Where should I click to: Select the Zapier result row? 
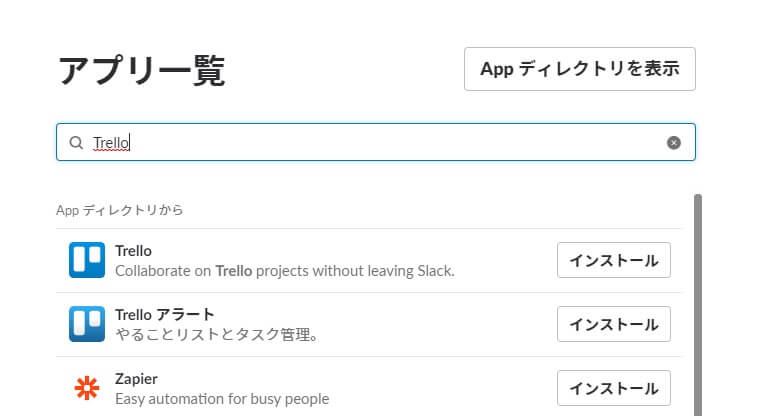pyautogui.click(x=369, y=388)
